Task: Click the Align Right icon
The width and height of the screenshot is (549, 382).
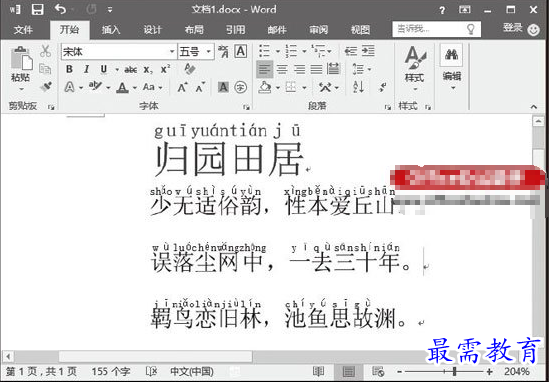Action: coord(299,69)
